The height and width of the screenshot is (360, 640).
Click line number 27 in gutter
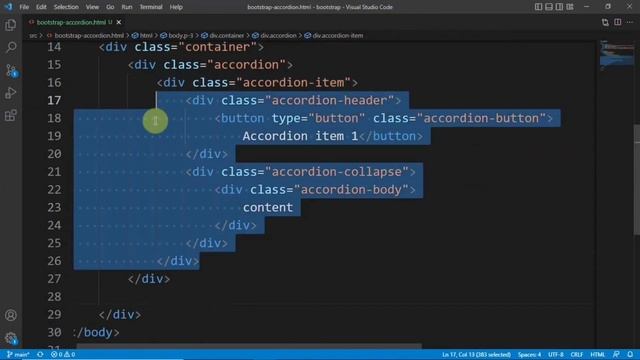[x=54, y=279]
